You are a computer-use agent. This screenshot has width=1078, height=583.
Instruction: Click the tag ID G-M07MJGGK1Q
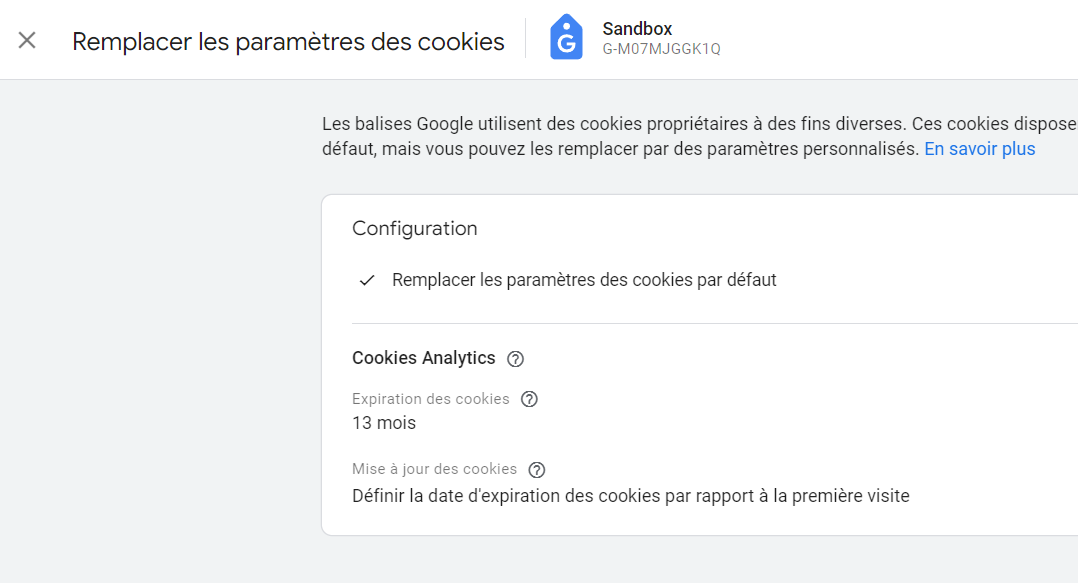tap(661, 50)
